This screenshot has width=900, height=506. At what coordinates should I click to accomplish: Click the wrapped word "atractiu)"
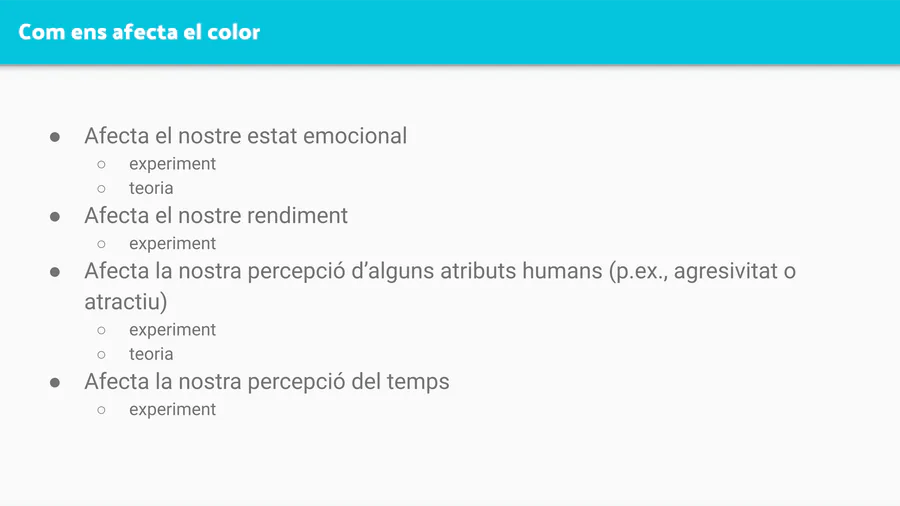point(126,301)
